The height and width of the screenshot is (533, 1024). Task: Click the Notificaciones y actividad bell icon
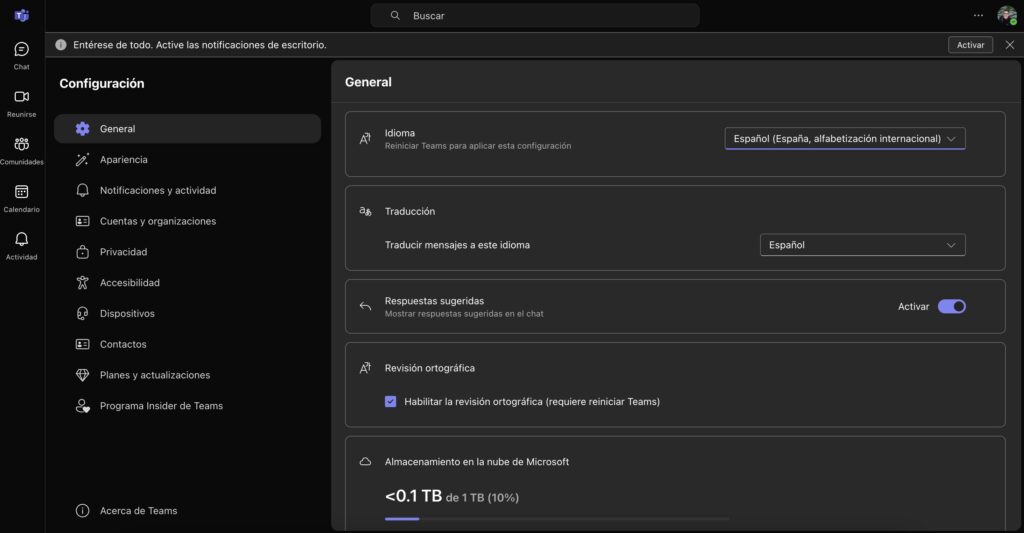point(82,190)
